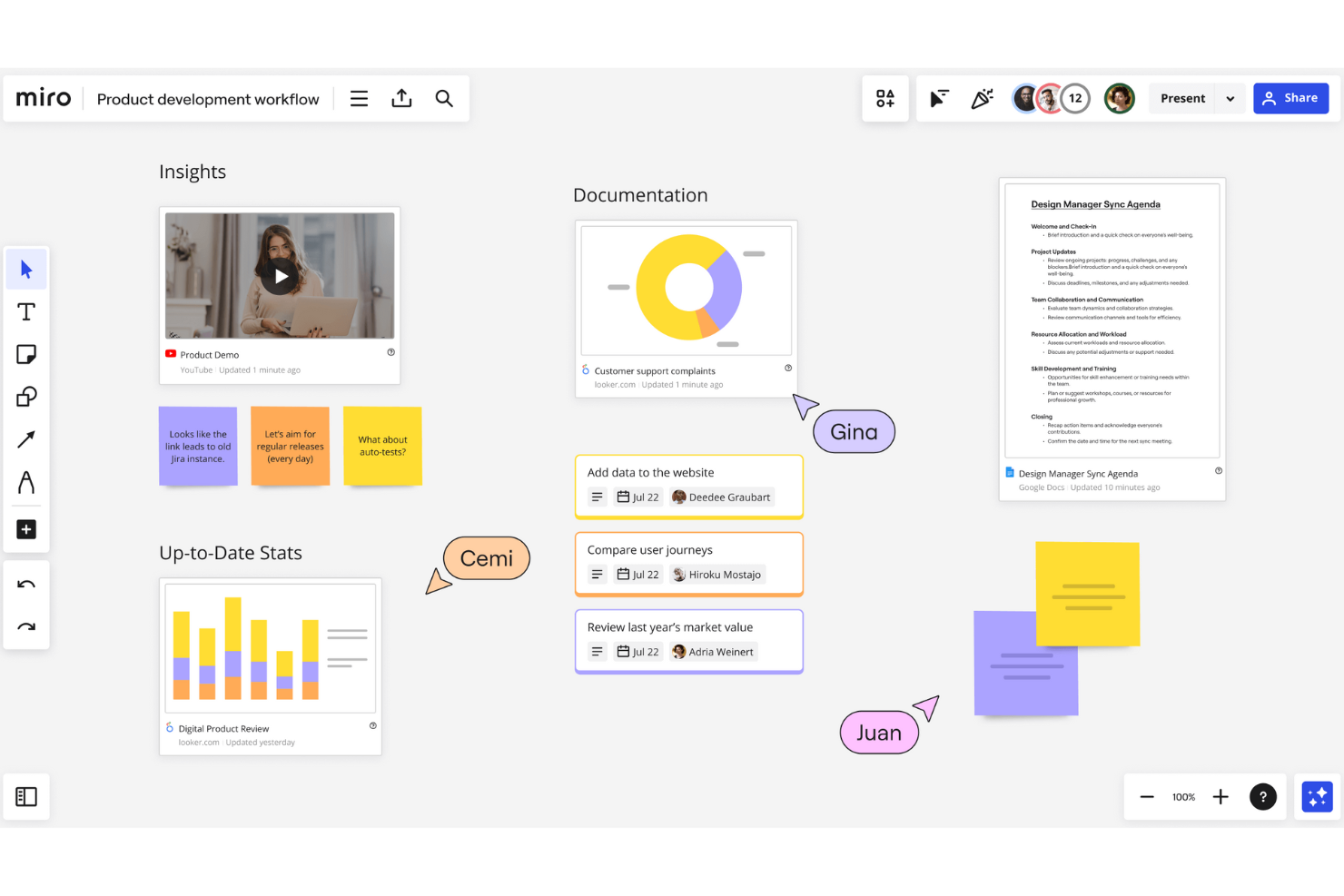Open board search

[444, 98]
